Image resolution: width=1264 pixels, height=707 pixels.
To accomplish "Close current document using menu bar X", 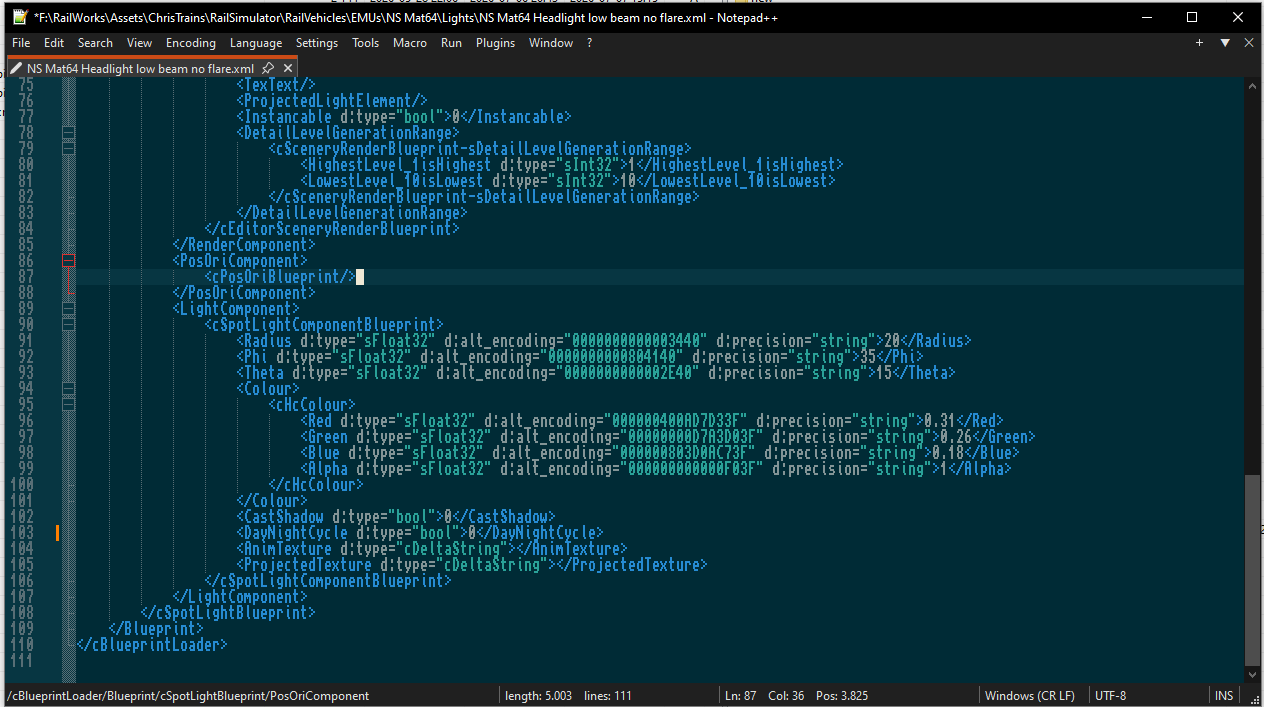I will (x=1249, y=43).
